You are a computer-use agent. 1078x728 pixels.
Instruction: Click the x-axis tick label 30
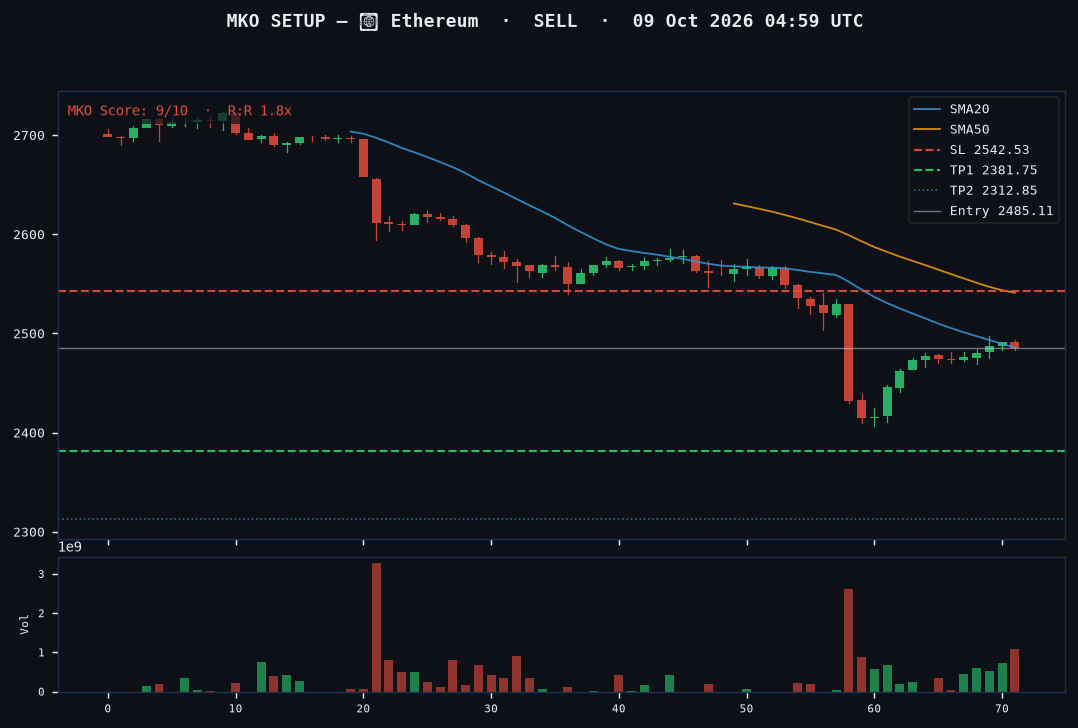pyautogui.click(x=491, y=709)
